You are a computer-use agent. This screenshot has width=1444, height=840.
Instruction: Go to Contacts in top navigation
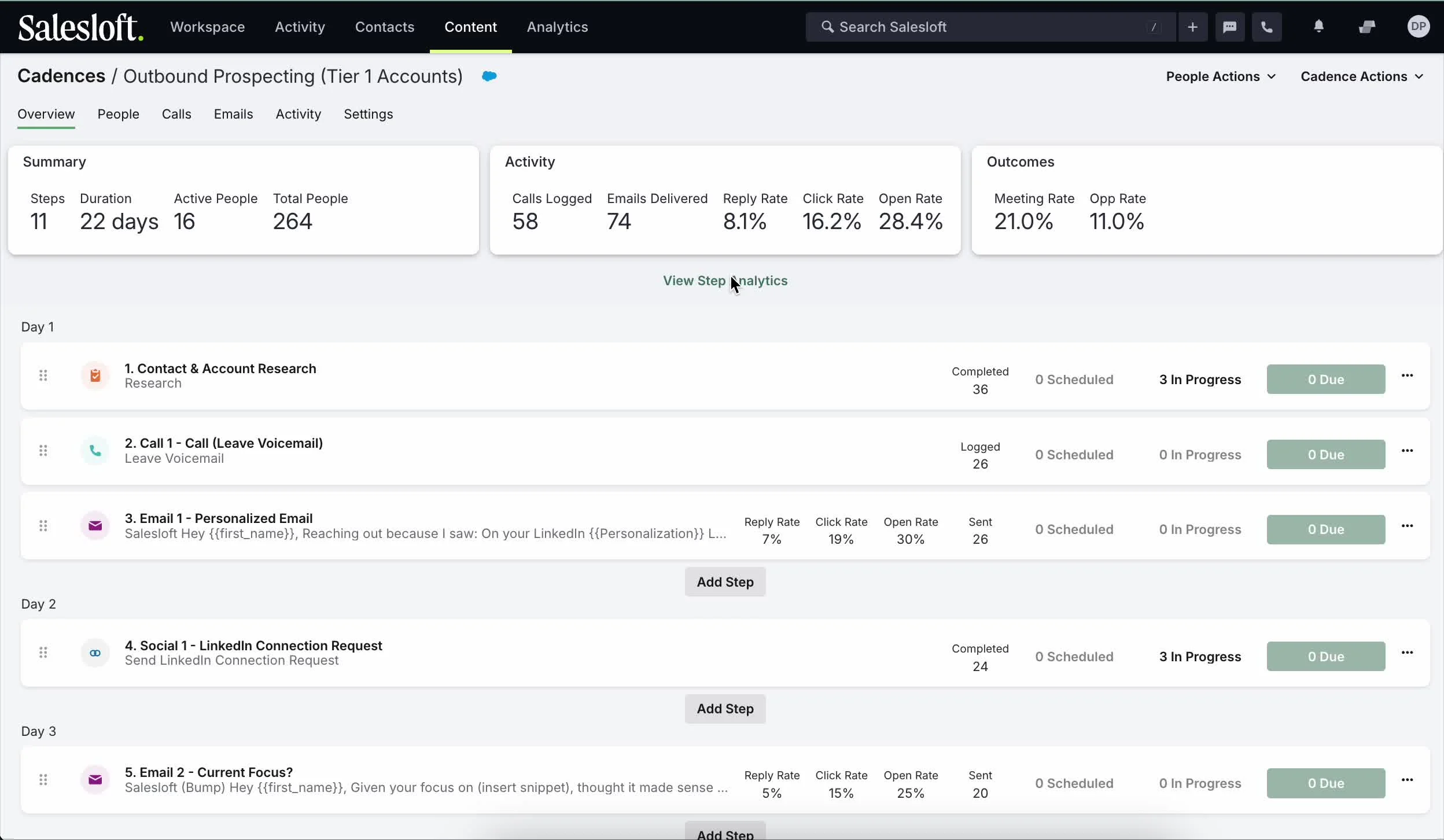click(385, 27)
